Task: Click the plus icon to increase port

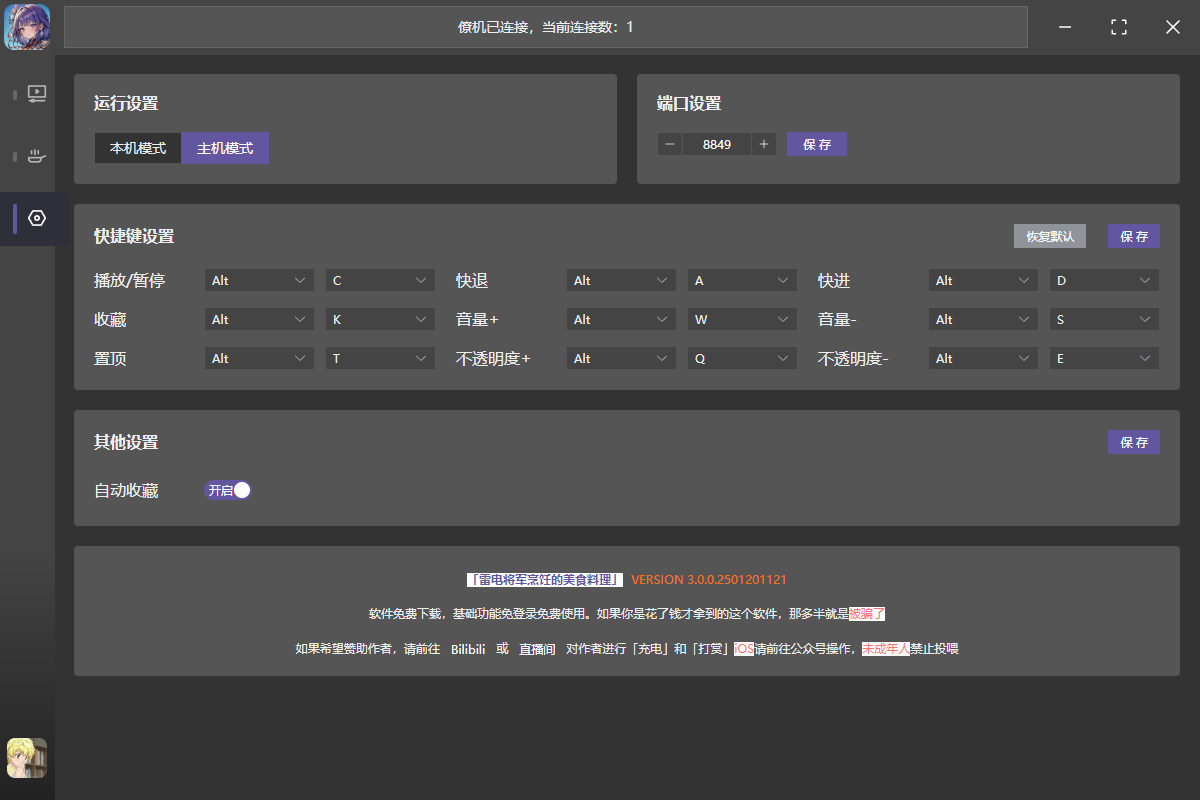Action: coord(764,144)
